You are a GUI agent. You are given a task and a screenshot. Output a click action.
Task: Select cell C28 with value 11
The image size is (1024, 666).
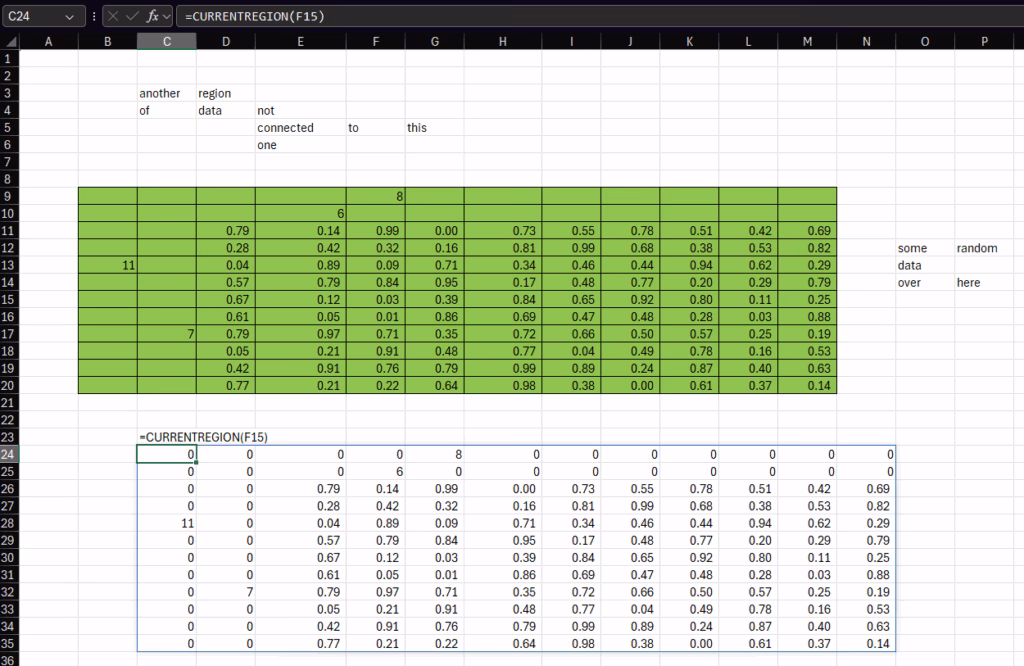pos(167,523)
